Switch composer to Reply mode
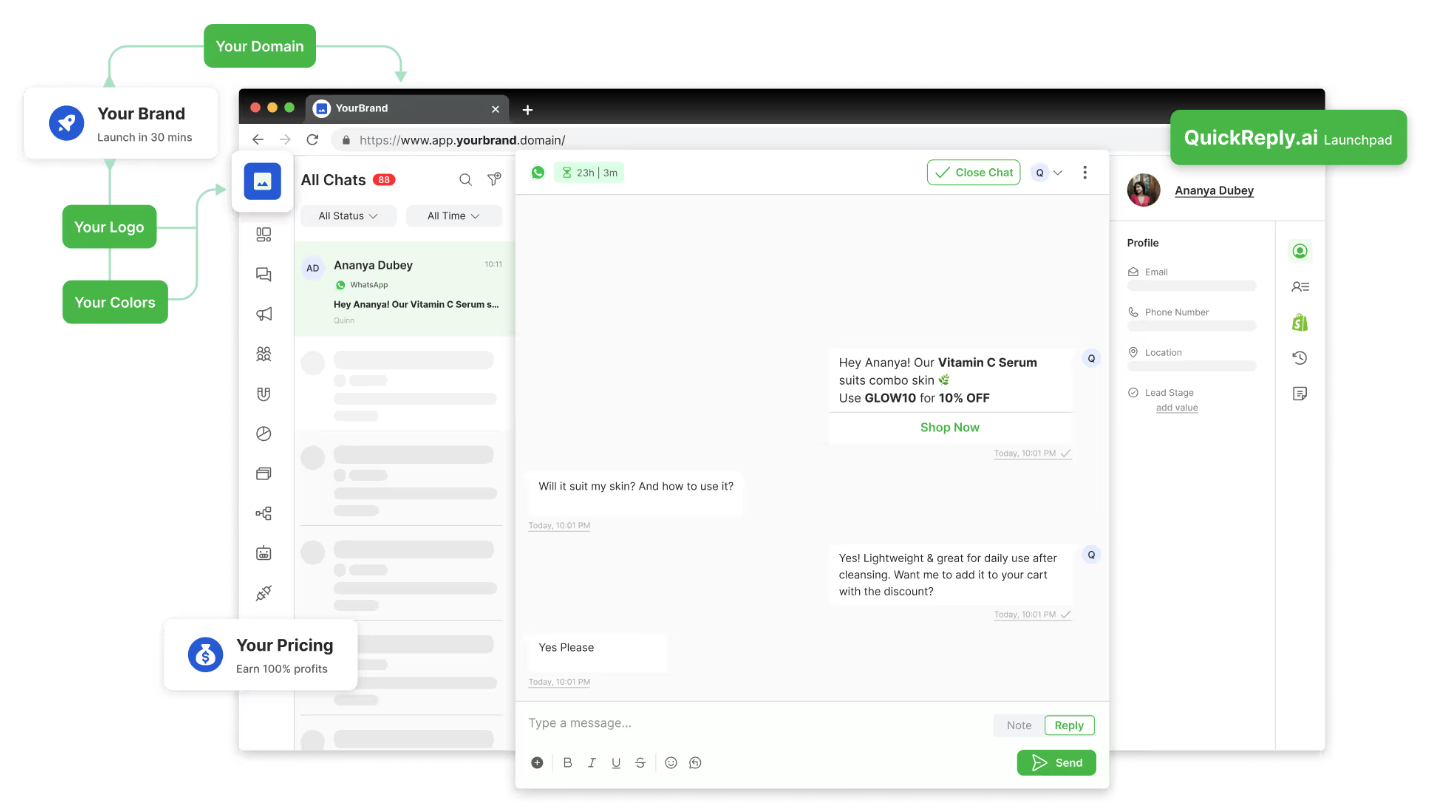 pyautogui.click(x=1069, y=726)
